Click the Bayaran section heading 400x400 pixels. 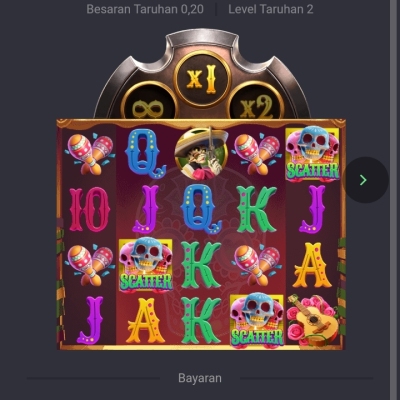tap(200, 378)
